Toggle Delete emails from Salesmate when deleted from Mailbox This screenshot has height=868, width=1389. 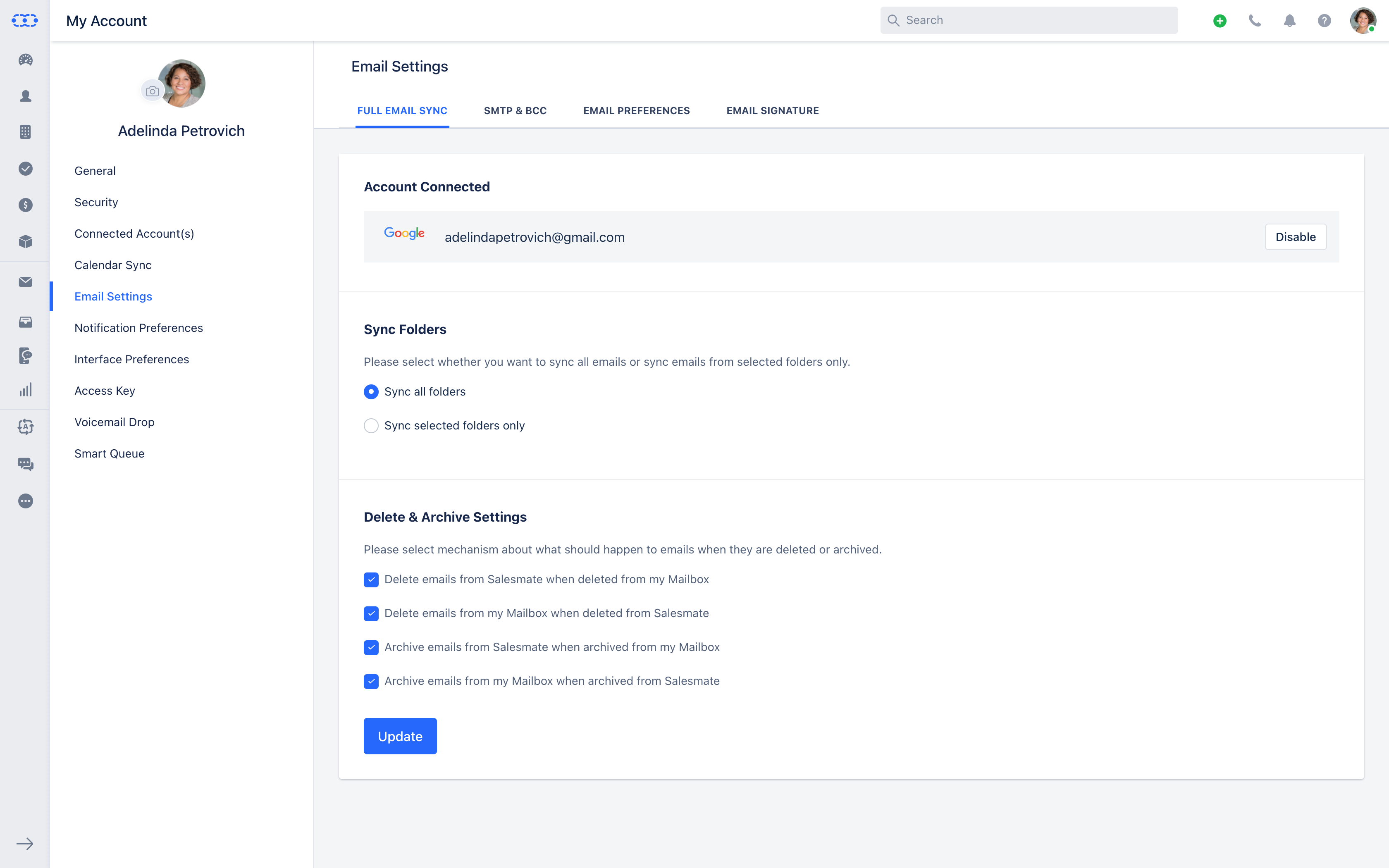[x=371, y=580]
